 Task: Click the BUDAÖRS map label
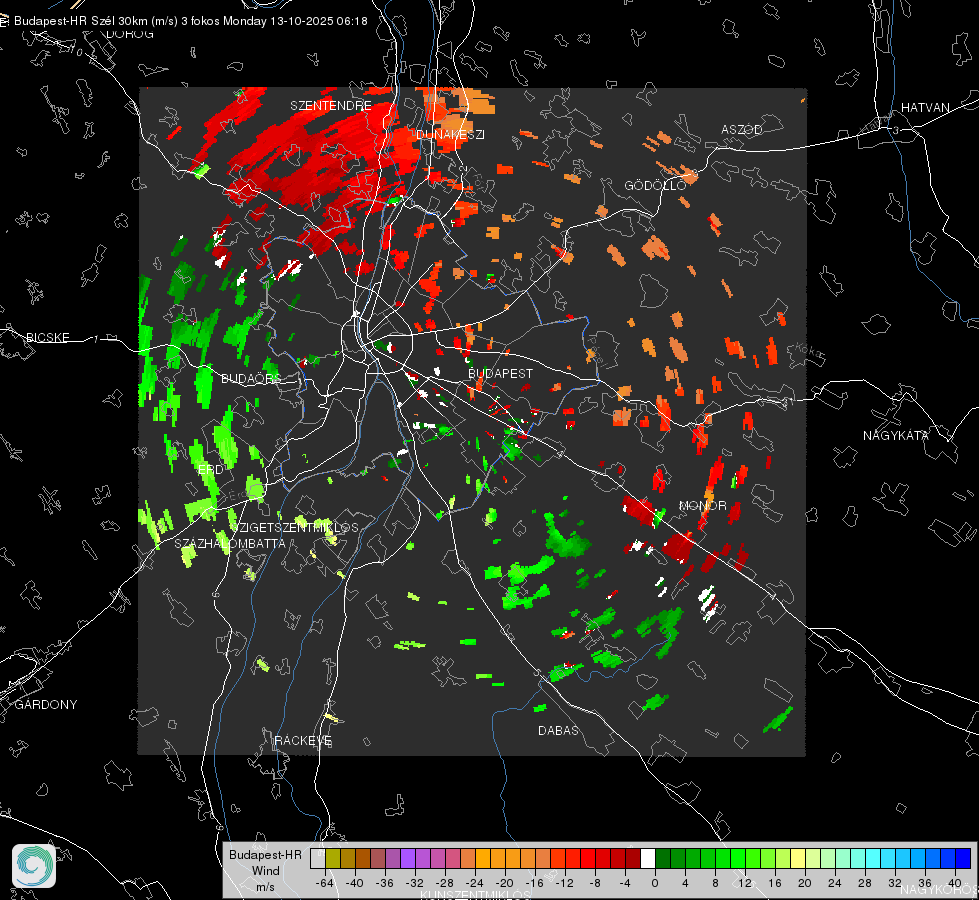[x=251, y=378]
